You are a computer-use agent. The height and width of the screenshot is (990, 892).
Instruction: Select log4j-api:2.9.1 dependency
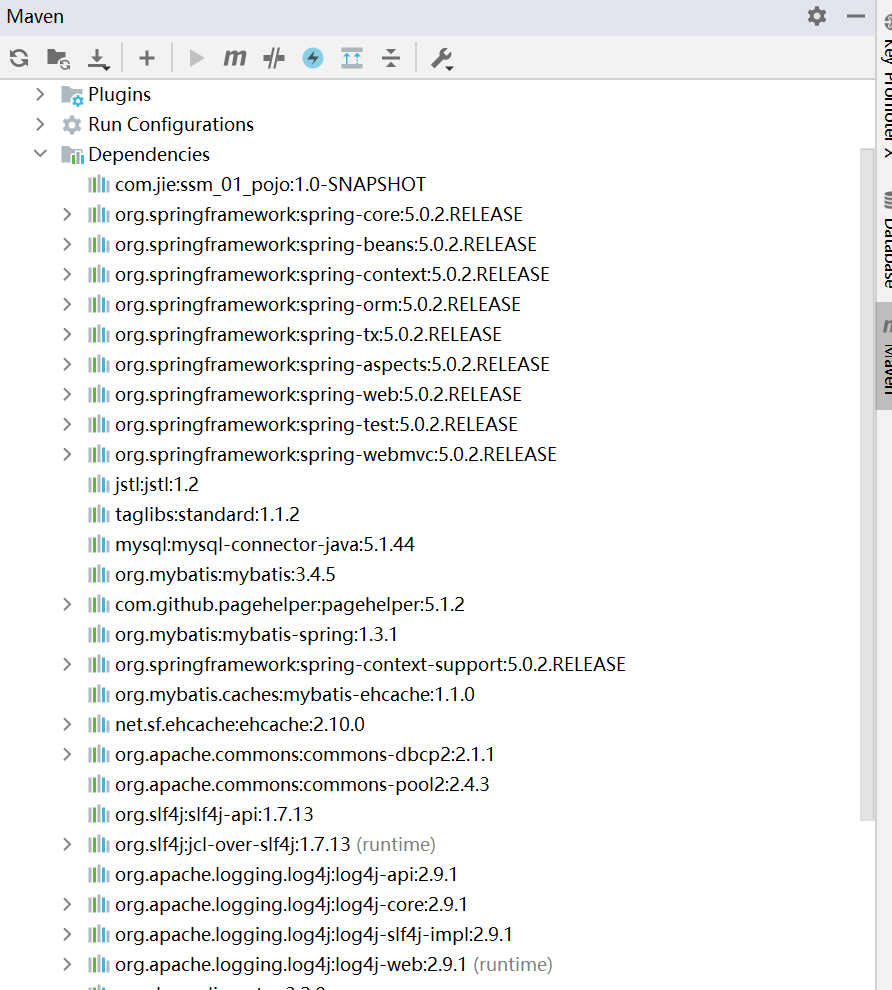click(286, 874)
